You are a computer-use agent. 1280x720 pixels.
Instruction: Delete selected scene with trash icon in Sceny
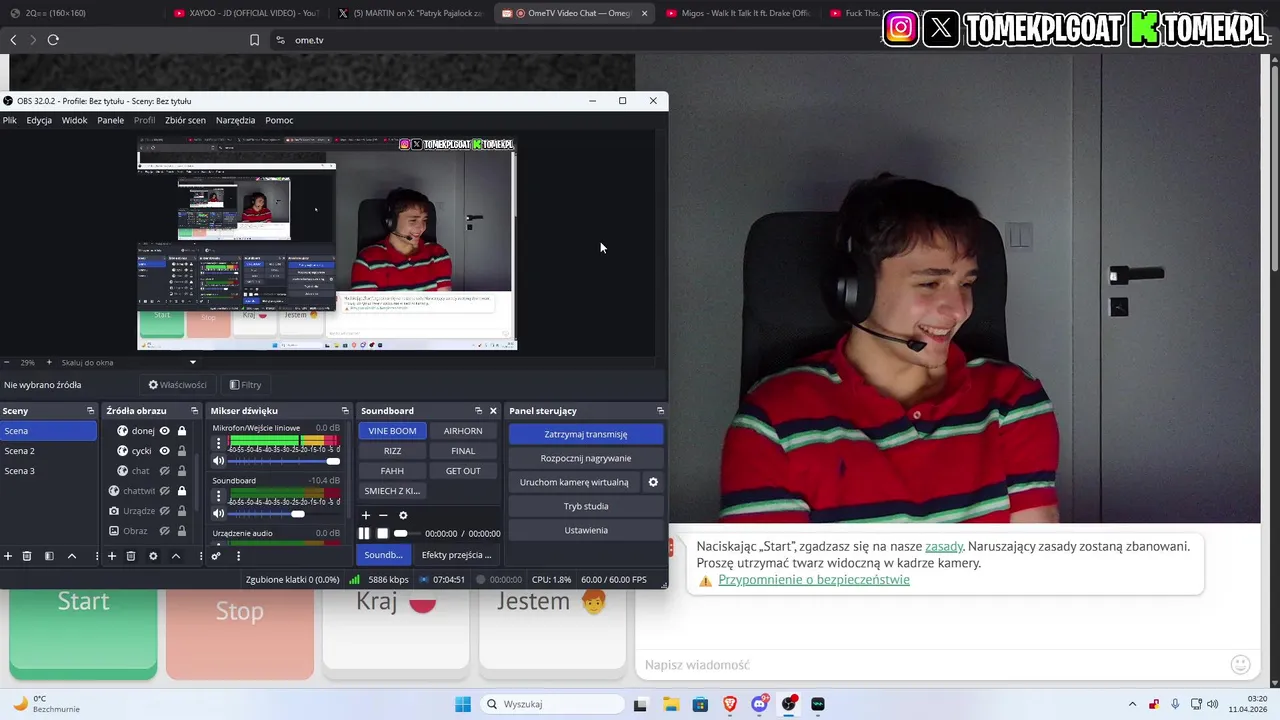coord(27,556)
